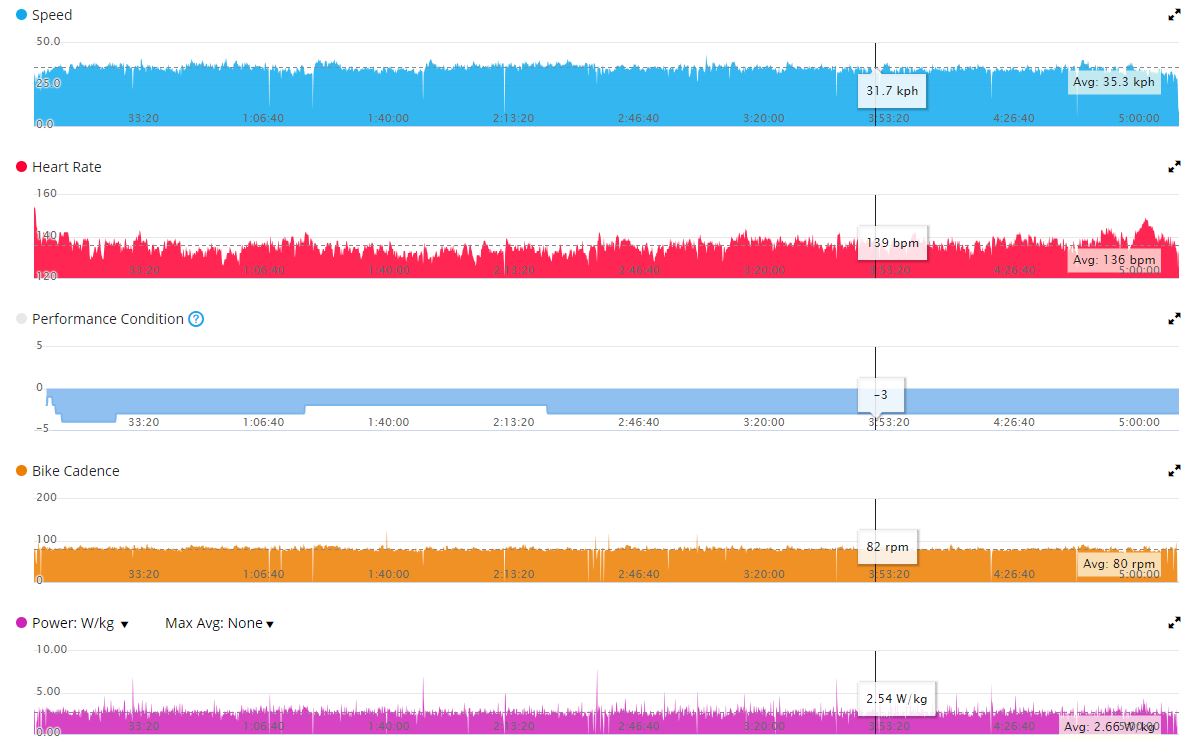The image size is (1201, 755).
Task: Toggle the orange Bike Cadence legend dot
Action: tap(22, 471)
